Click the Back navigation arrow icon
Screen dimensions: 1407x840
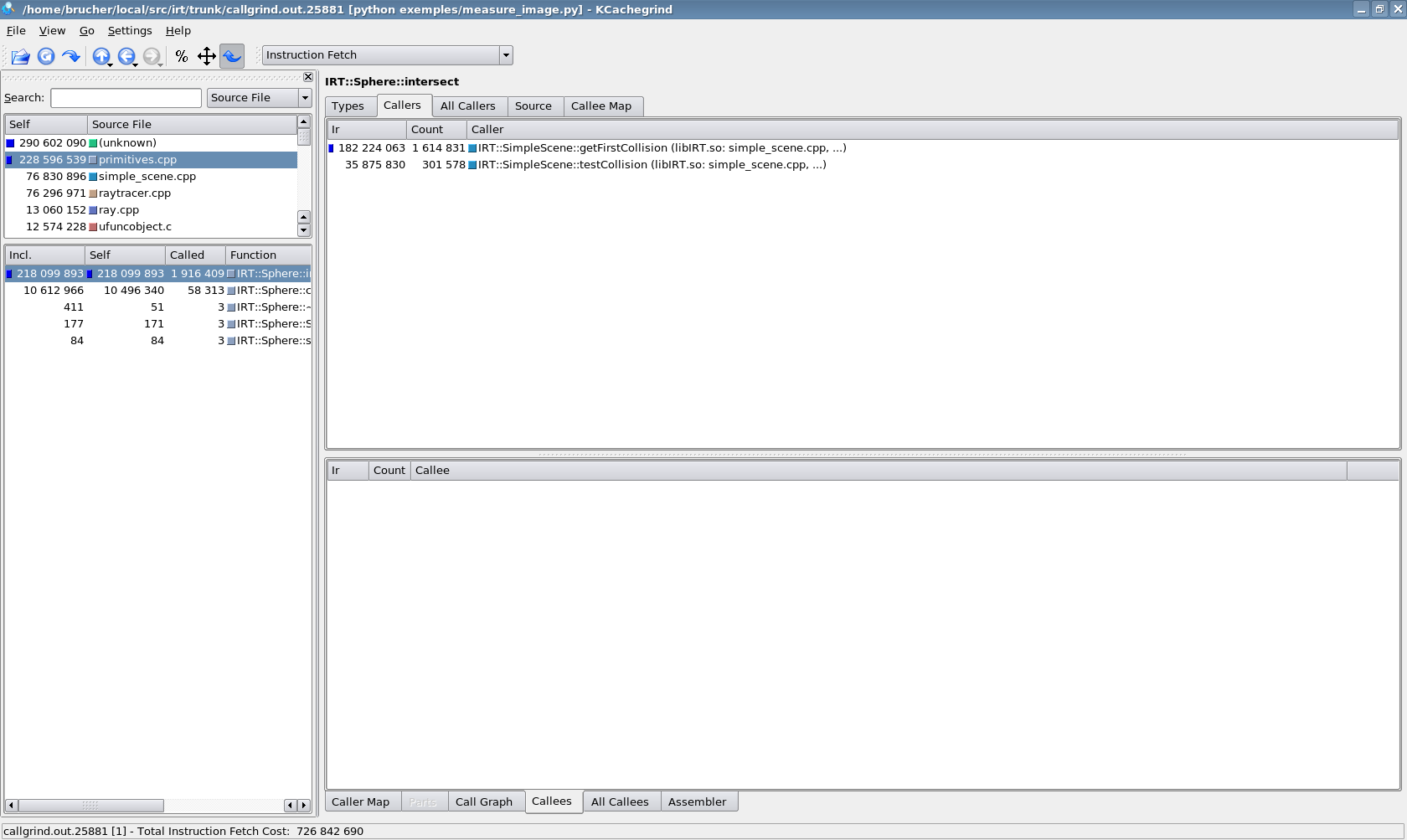[126, 56]
